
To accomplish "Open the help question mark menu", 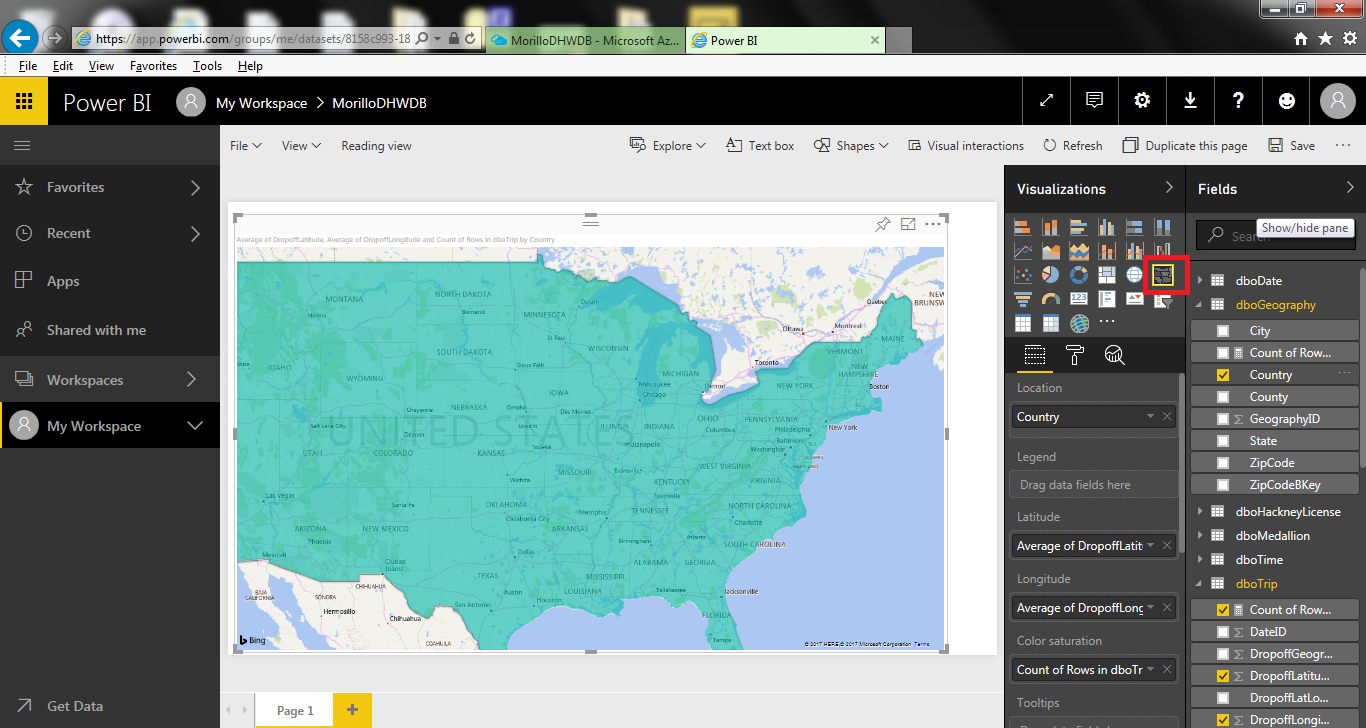I will pyautogui.click(x=1238, y=101).
